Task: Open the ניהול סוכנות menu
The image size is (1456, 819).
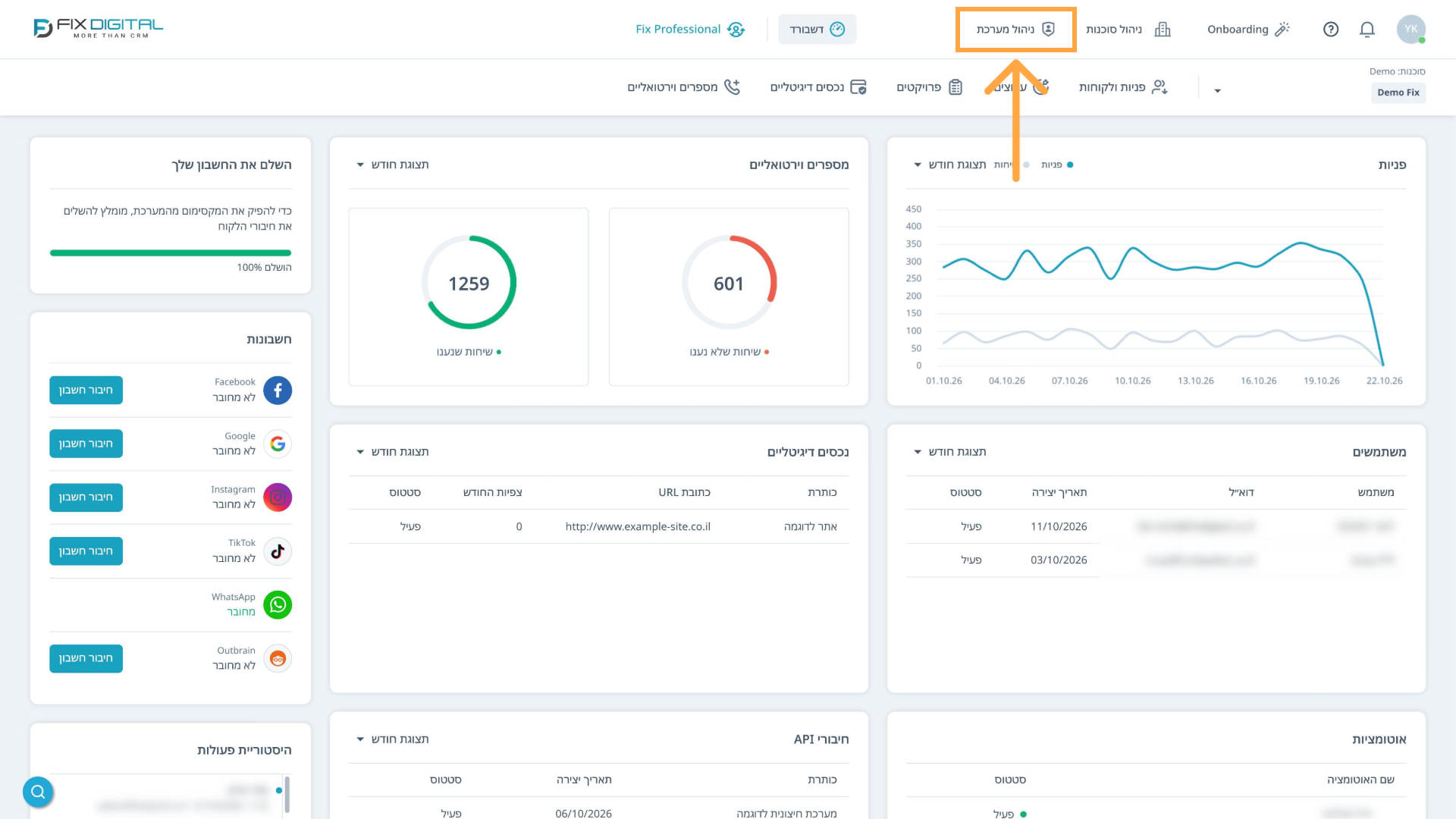Action: (x=1128, y=29)
